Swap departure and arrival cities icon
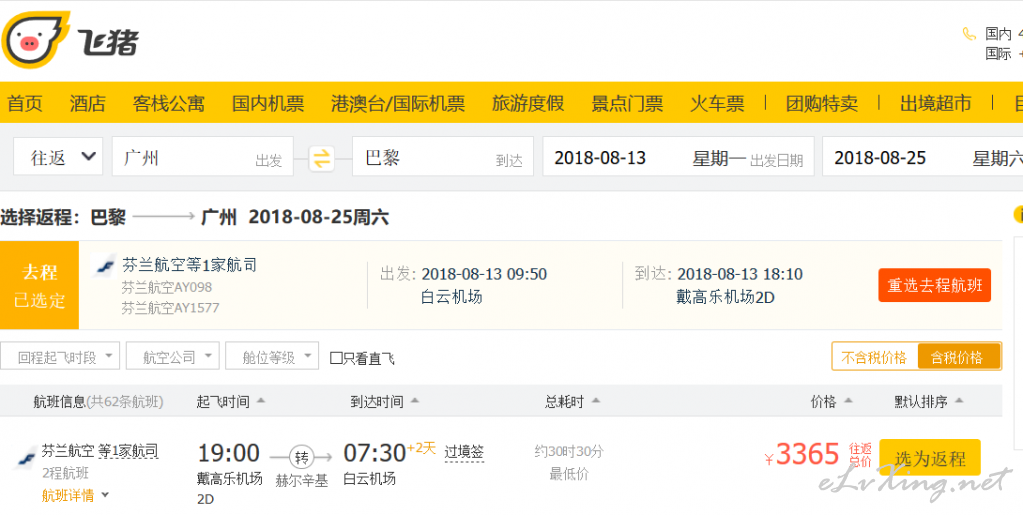 click(x=322, y=159)
